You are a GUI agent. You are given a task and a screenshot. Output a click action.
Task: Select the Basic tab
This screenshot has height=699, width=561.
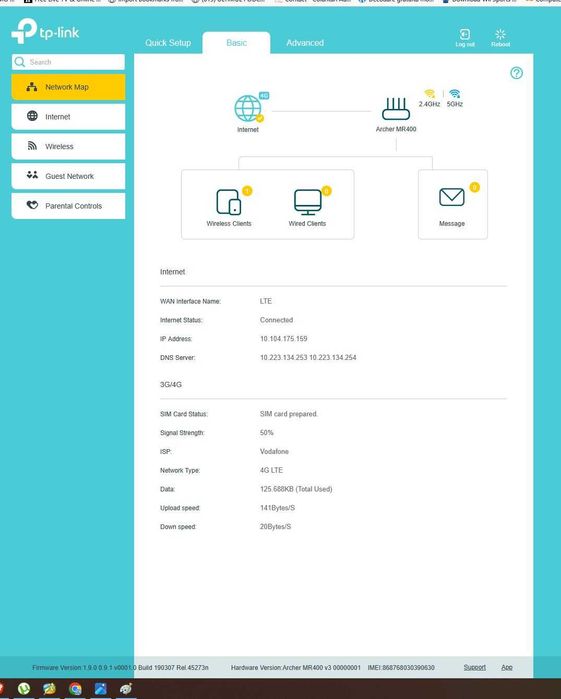pyautogui.click(x=236, y=43)
